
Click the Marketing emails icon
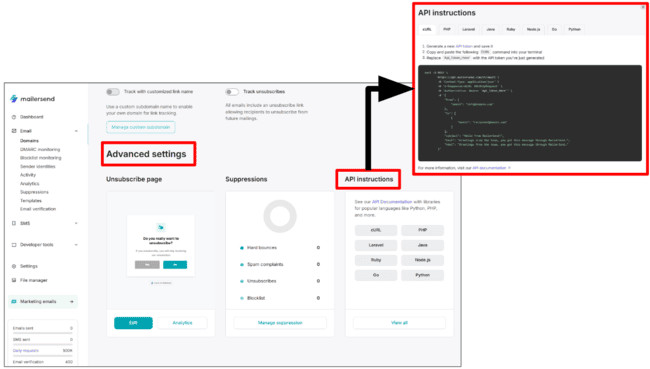14,301
